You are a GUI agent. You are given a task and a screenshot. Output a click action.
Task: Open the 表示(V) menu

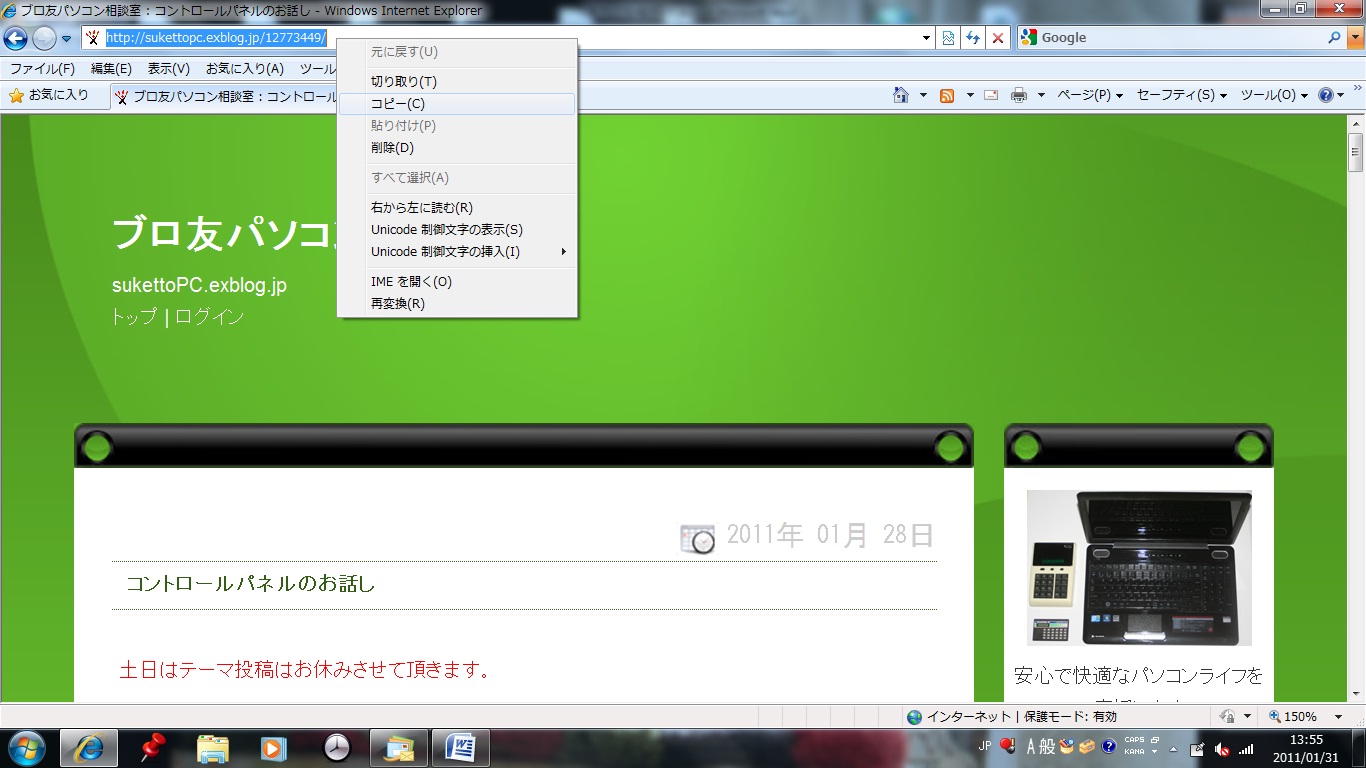[168, 69]
